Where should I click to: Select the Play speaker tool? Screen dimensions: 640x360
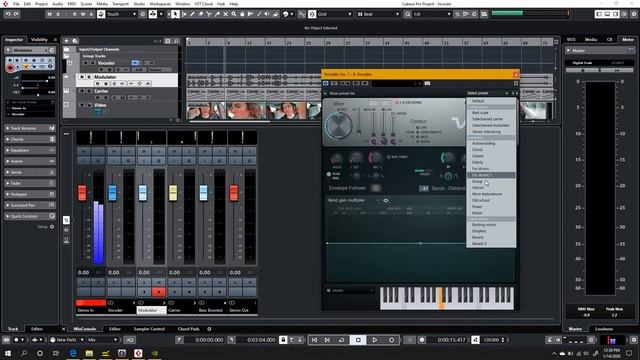[x=267, y=14]
